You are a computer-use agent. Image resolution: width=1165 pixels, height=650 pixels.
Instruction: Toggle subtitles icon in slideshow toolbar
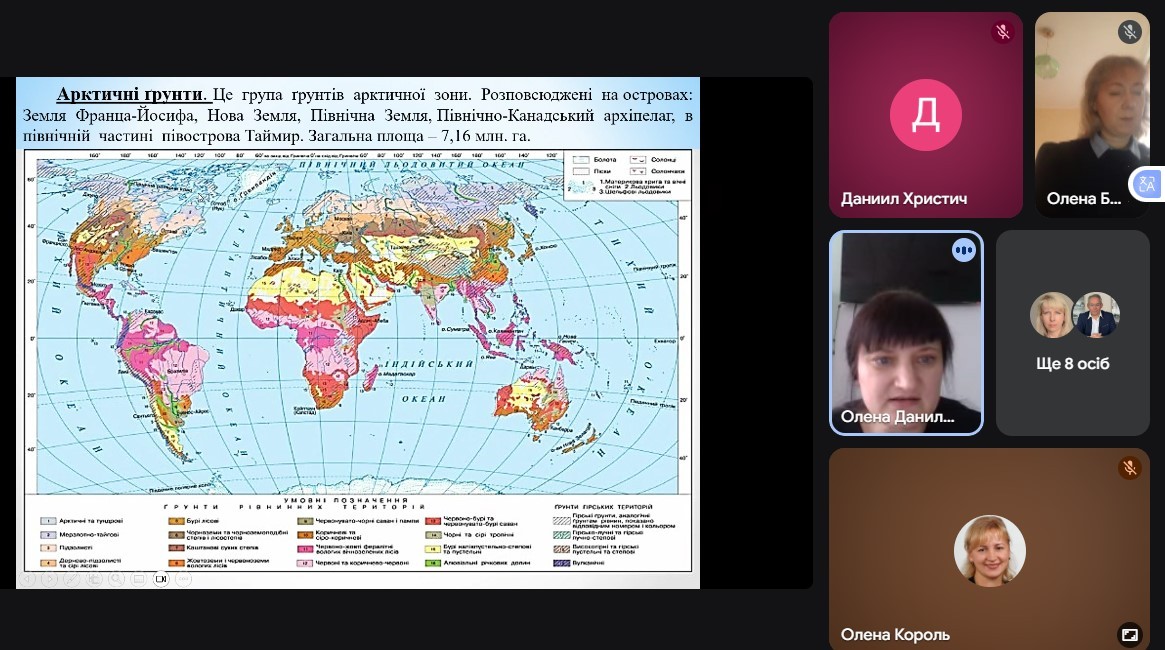click(x=139, y=578)
